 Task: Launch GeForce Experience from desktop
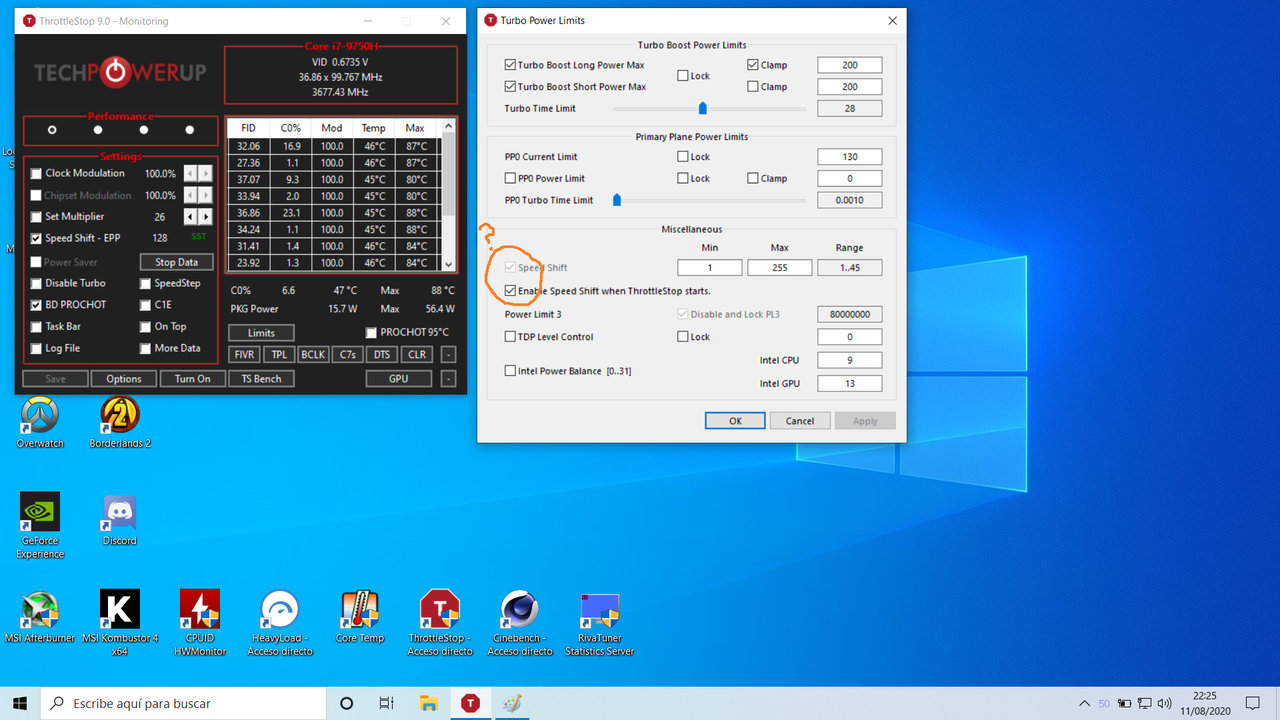click(40, 525)
